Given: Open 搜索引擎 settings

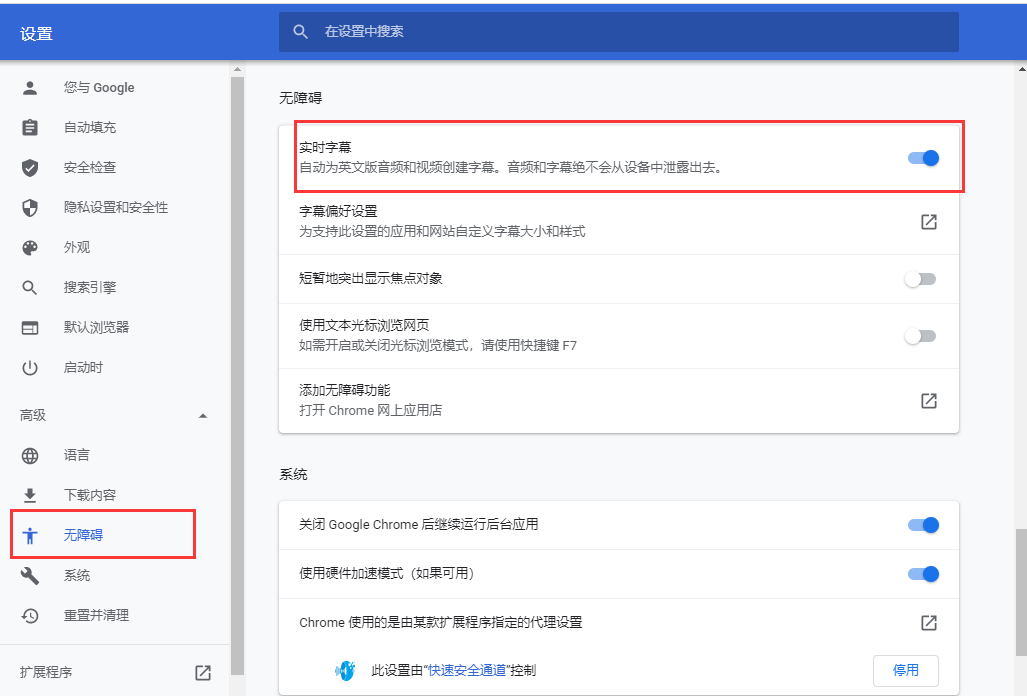Looking at the screenshot, I should coord(90,287).
